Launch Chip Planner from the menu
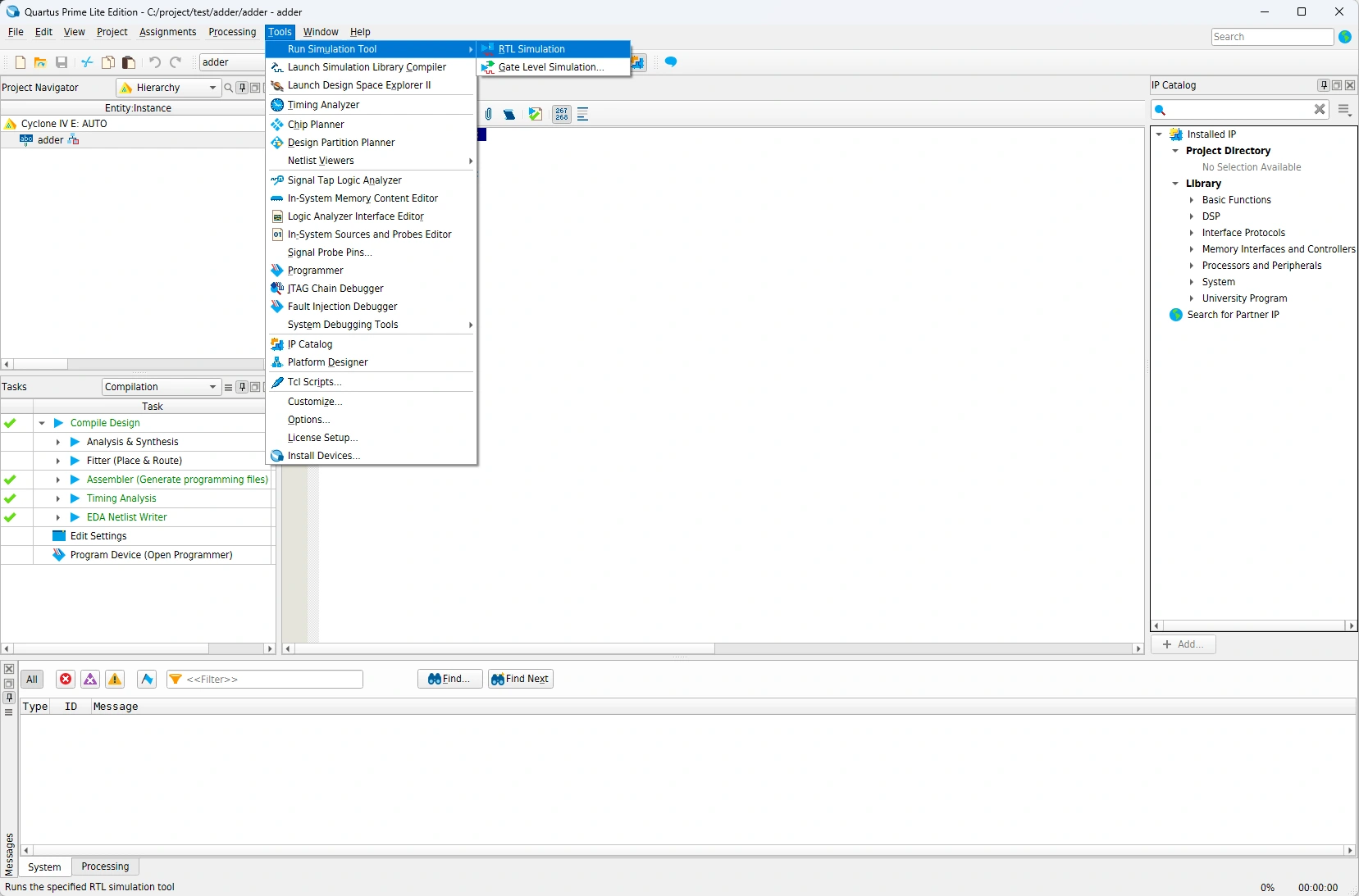The image size is (1359, 896). click(316, 125)
